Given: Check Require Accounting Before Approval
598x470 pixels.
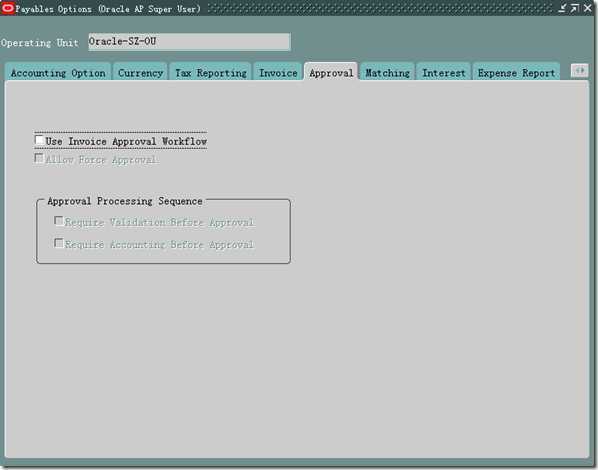Looking at the screenshot, I should tap(59, 243).
